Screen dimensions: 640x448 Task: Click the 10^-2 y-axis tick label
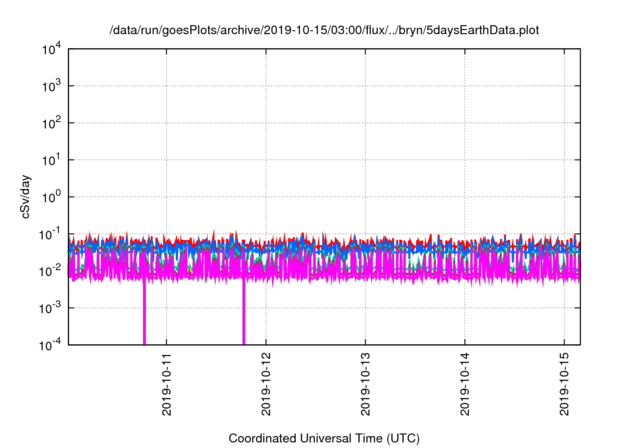point(50,271)
